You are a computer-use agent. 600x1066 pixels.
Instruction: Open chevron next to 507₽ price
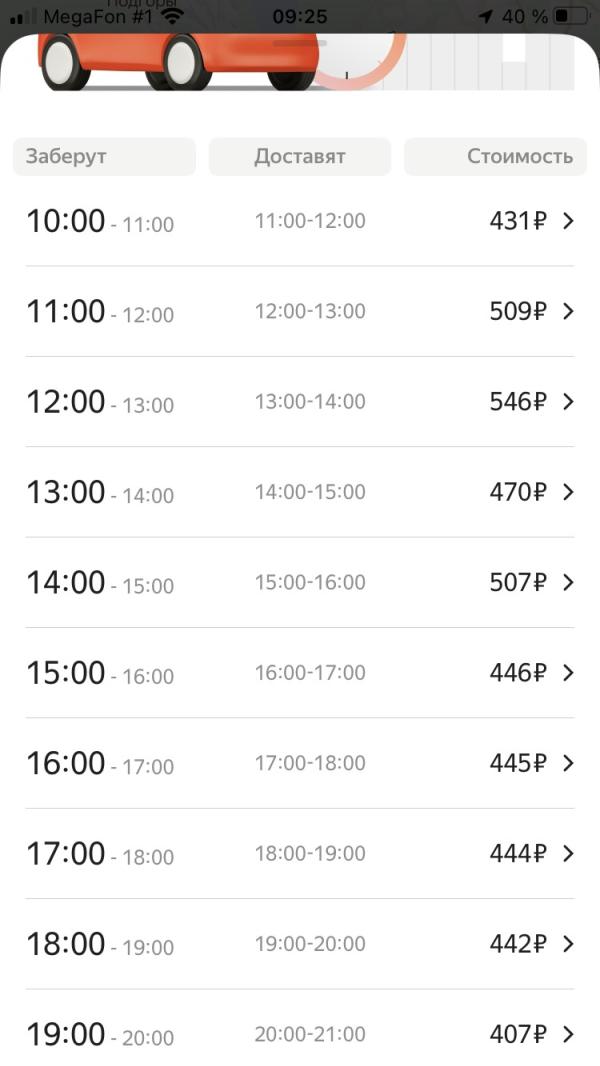569,582
